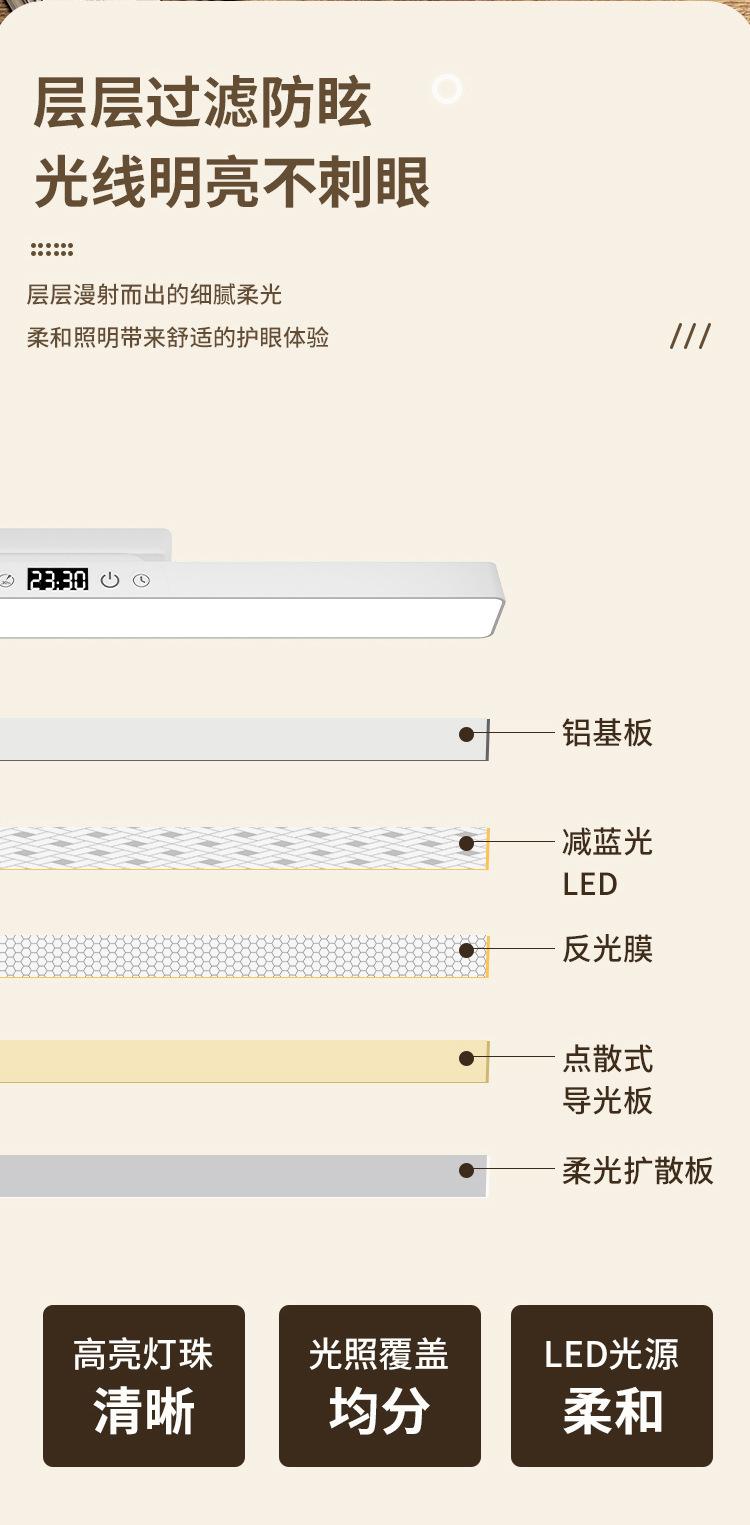The image size is (750, 1525).
Task: Click the dot marker on aluminum substrate layer
Action: pos(466,734)
